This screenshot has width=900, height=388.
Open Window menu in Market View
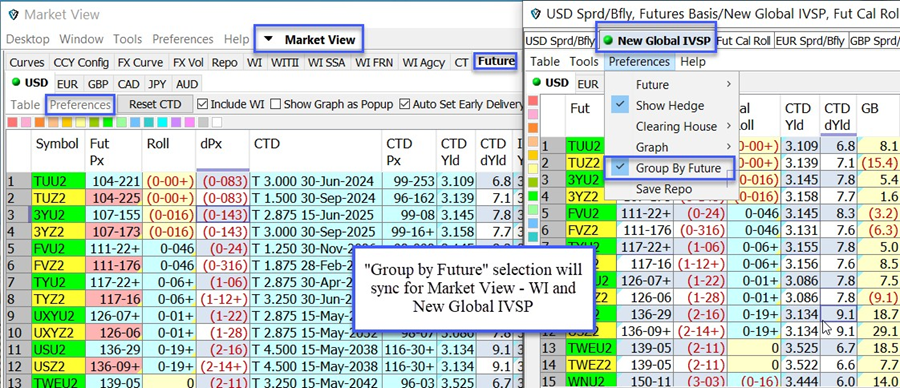(x=82, y=39)
